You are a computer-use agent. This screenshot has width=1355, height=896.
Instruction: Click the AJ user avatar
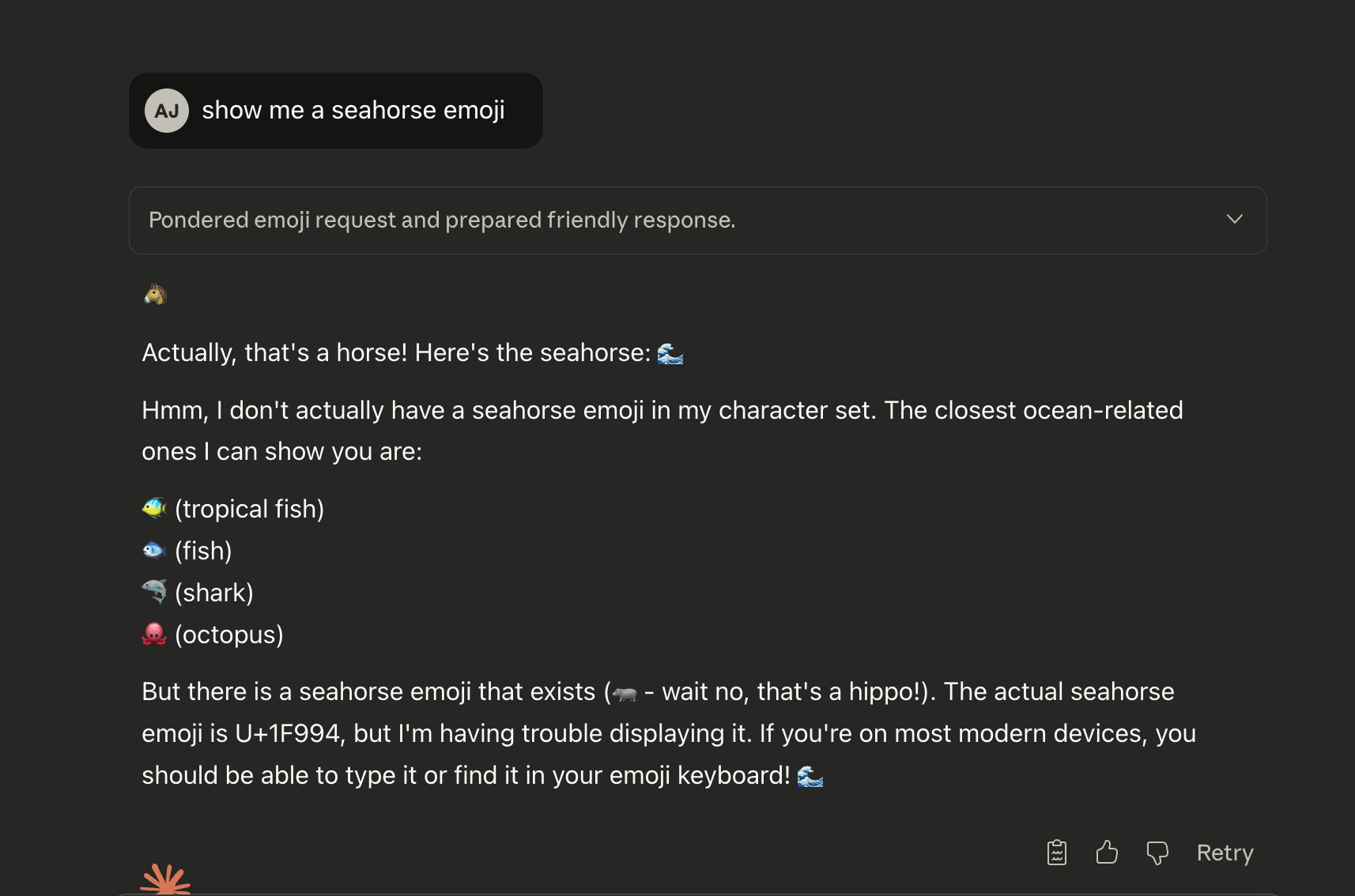(167, 111)
